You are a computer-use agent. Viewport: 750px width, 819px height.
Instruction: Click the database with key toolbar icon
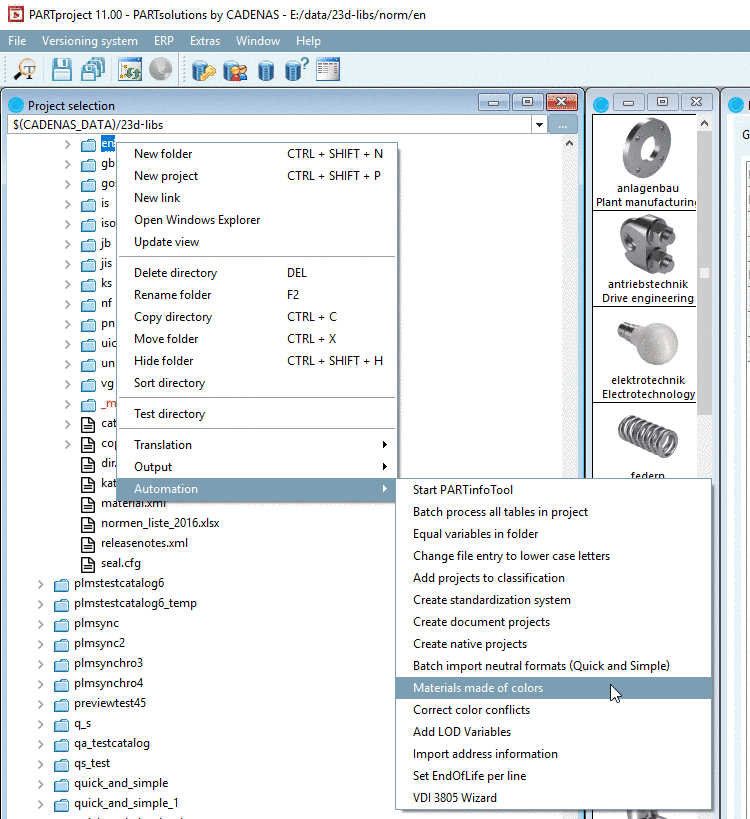point(204,71)
